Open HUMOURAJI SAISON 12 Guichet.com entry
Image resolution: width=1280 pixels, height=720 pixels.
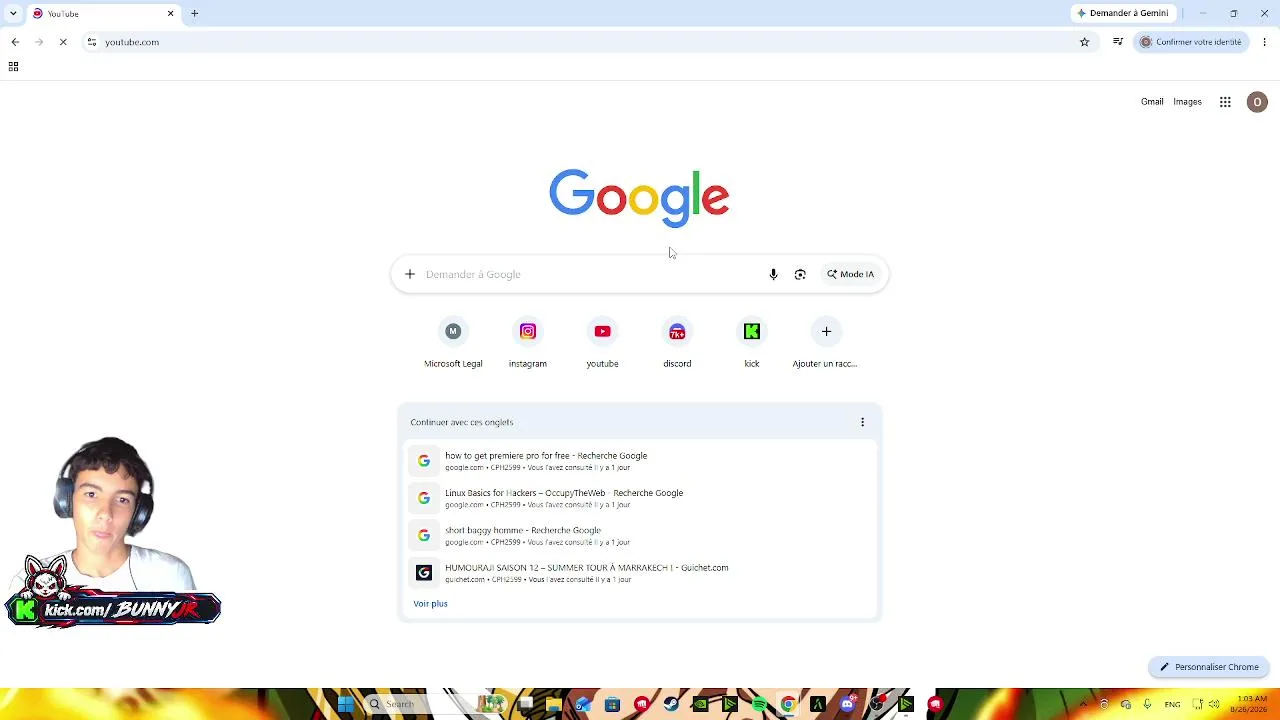[640, 572]
